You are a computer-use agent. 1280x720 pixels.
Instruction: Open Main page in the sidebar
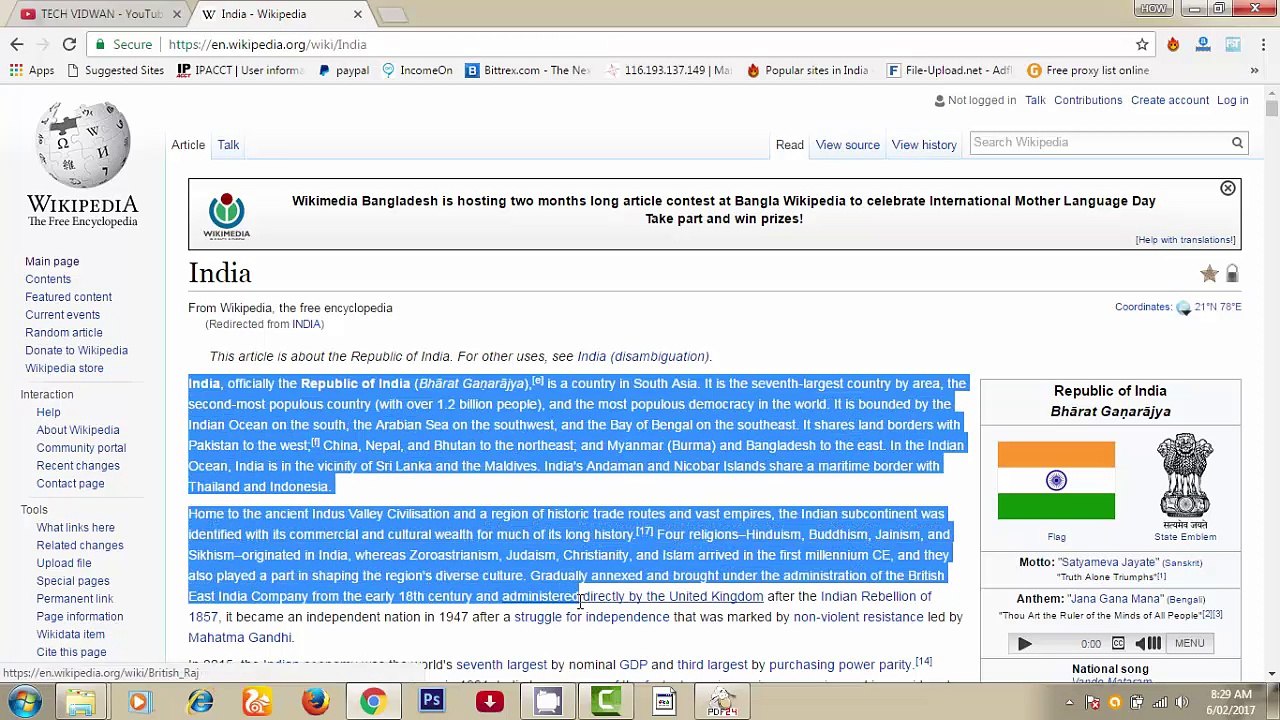[x=52, y=261]
